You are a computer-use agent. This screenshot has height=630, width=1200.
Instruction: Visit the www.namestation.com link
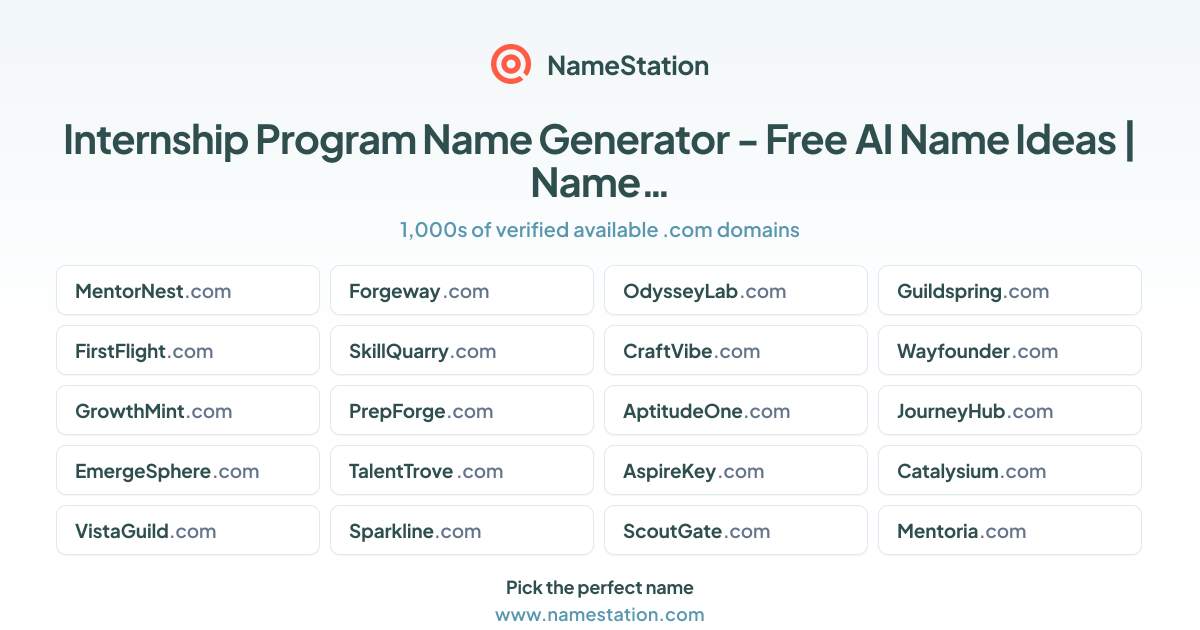(600, 614)
